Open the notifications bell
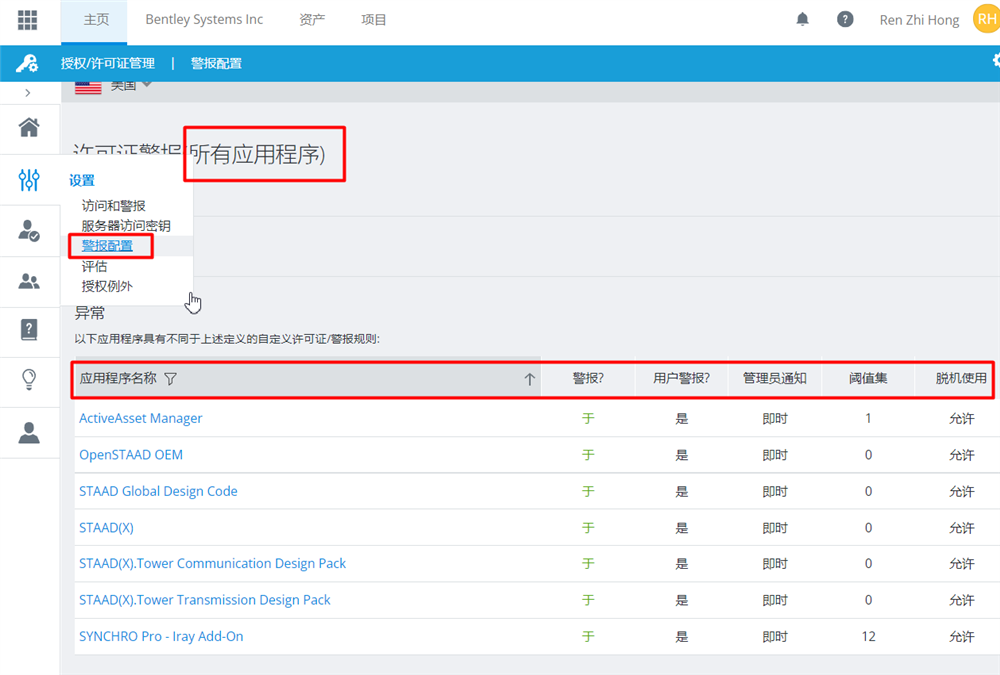This screenshot has height=675, width=1000. click(802, 19)
